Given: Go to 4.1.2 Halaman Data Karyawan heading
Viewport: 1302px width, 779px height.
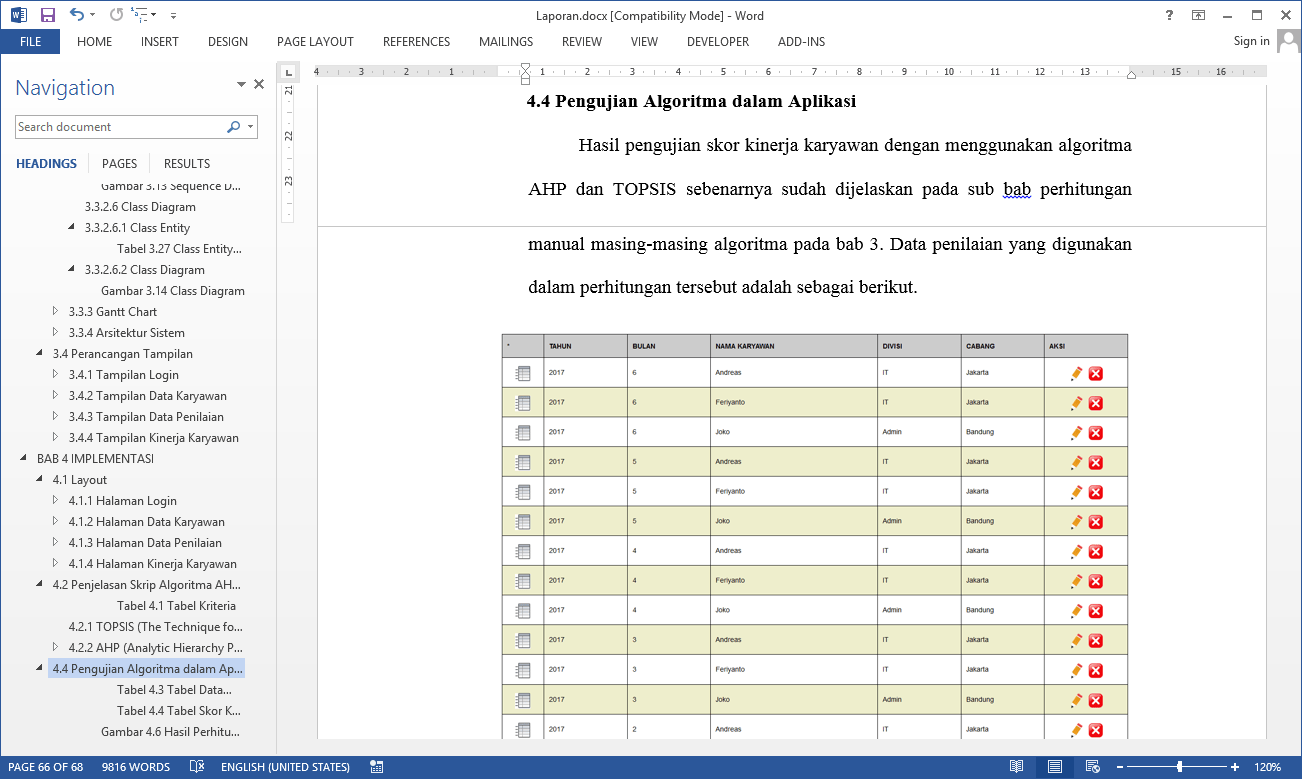Looking at the screenshot, I should [146, 522].
